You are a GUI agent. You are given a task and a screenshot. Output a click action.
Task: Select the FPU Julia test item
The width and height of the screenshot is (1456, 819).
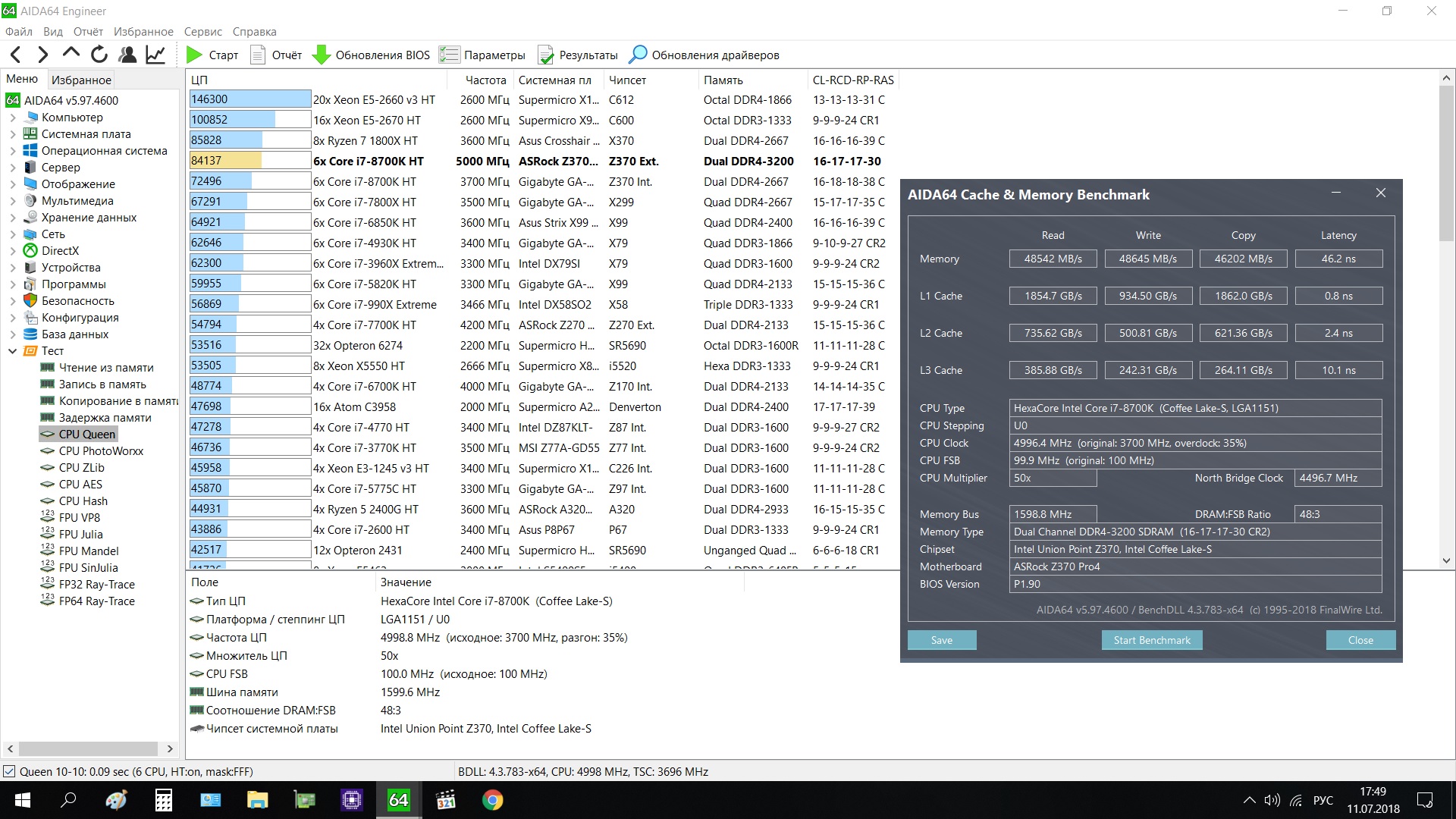pyautogui.click(x=80, y=535)
